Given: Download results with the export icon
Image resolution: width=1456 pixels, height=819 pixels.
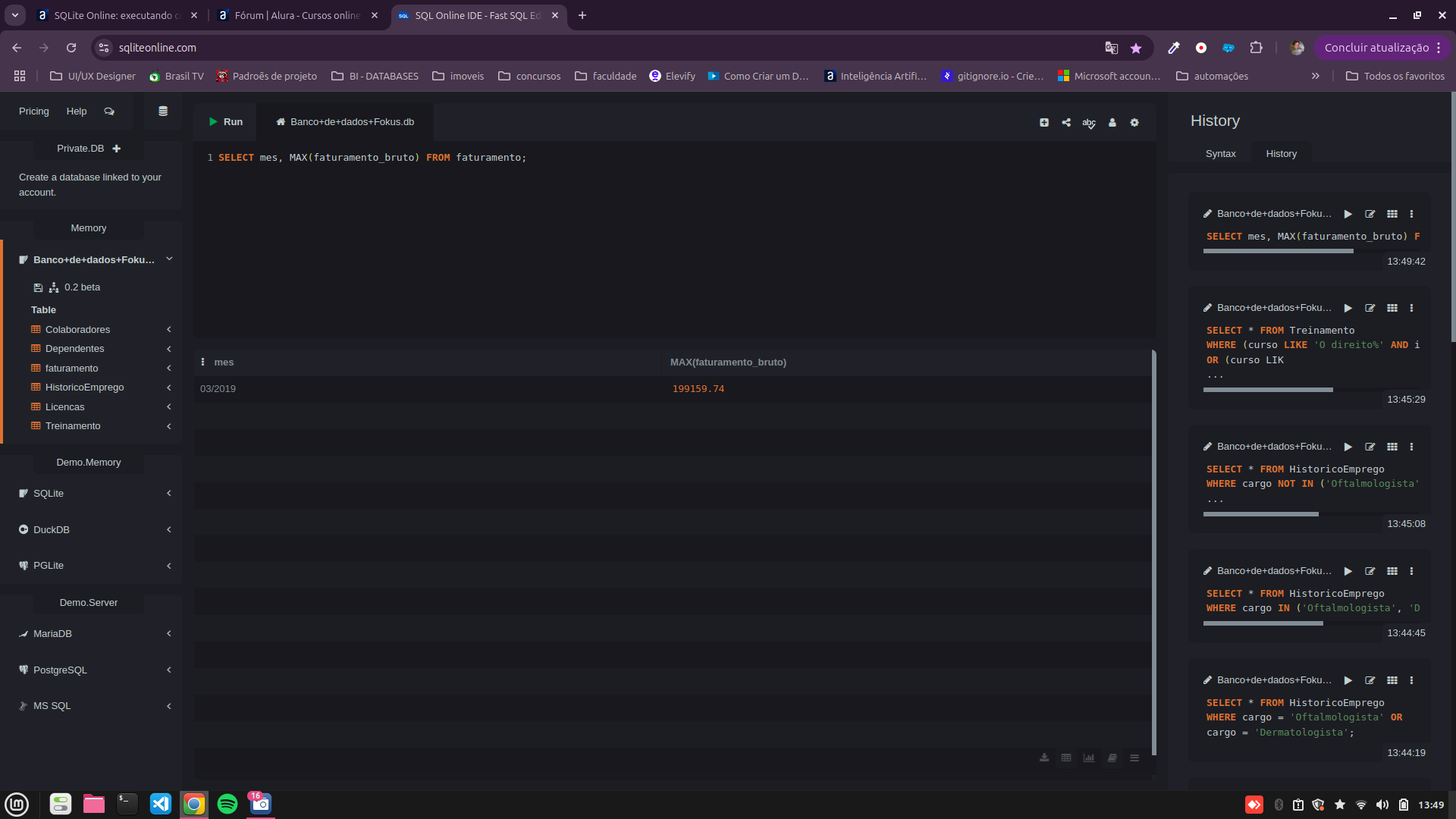Looking at the screenshot, I should click(1044, 758).
